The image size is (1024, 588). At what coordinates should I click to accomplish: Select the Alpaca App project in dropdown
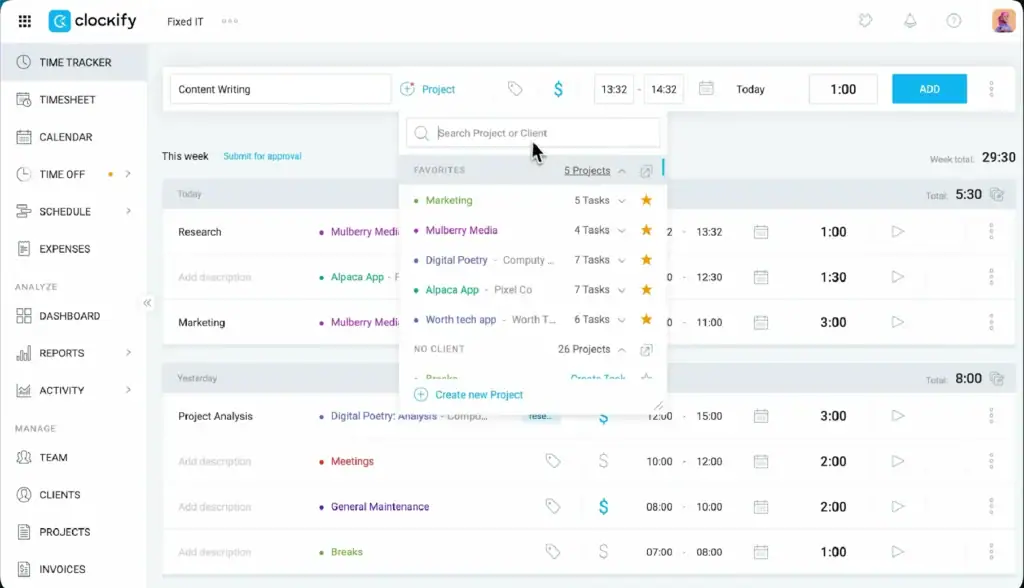[x=452, y=289]
